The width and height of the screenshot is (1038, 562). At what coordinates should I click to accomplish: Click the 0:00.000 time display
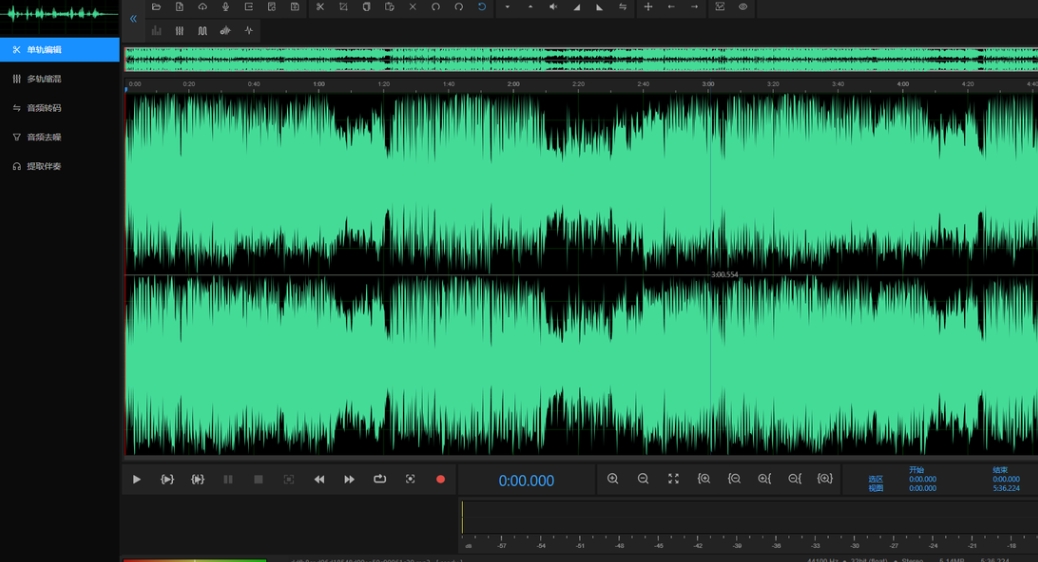(x=526, y=481)
